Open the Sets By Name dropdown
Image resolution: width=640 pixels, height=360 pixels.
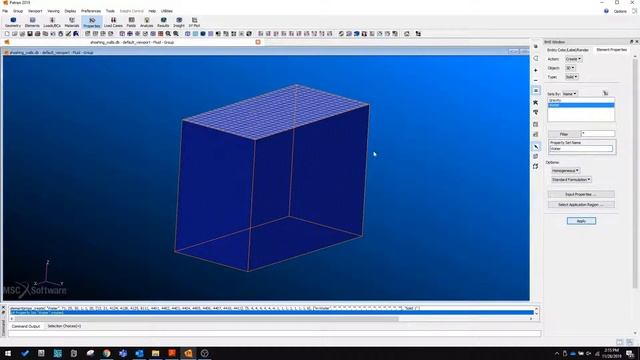(569, 94)
